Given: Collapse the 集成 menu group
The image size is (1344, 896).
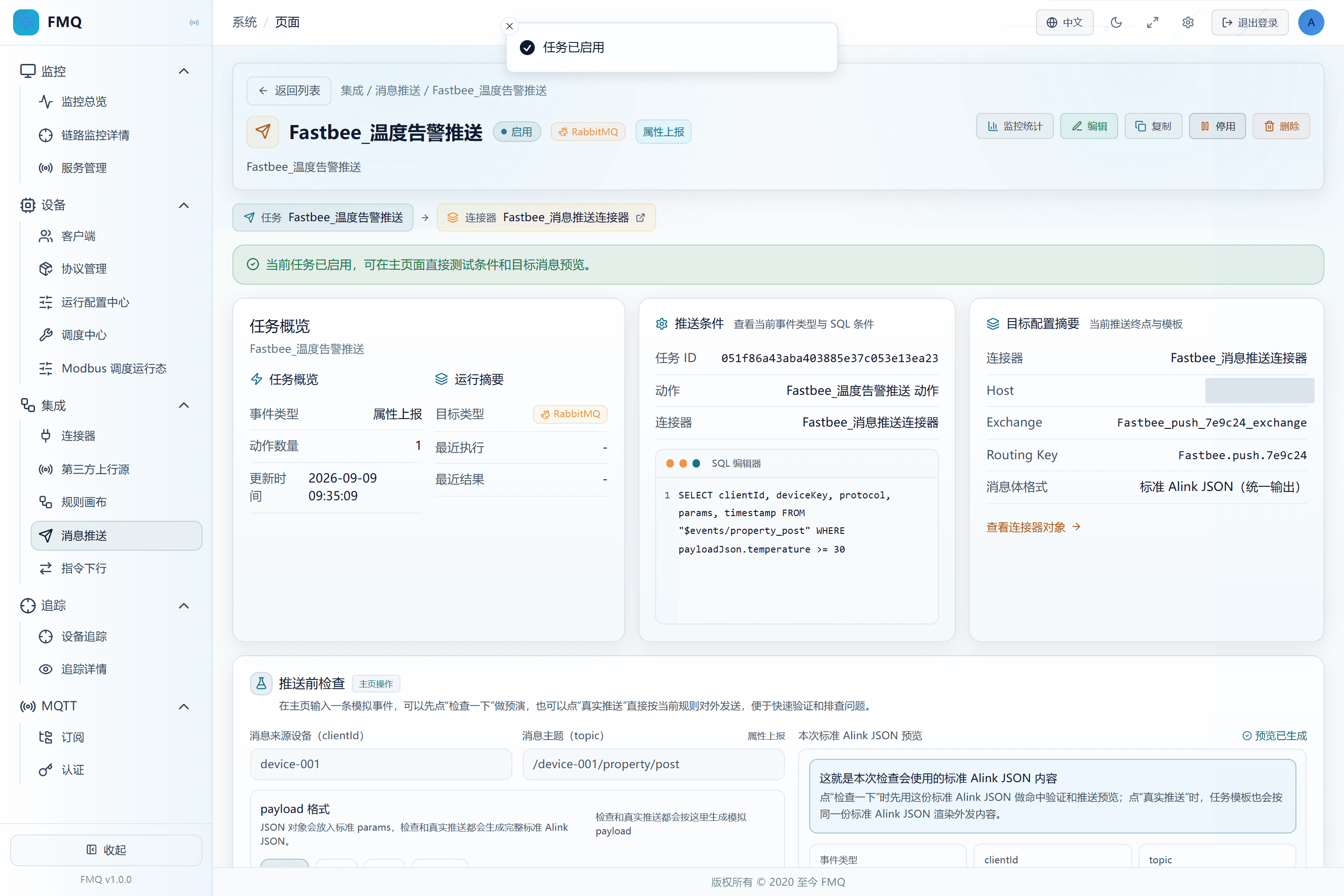Looking at the screenshot, I should click(183, 405).
